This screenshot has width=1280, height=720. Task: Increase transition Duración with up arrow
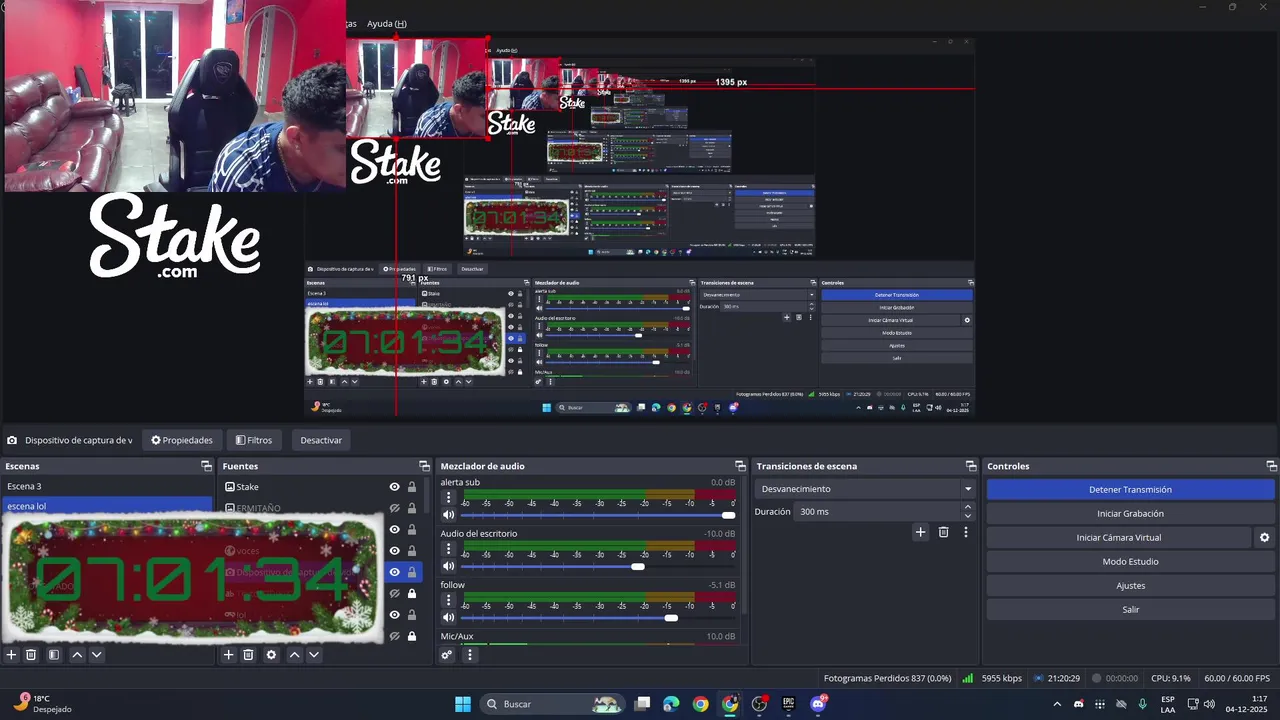[967, 507]
